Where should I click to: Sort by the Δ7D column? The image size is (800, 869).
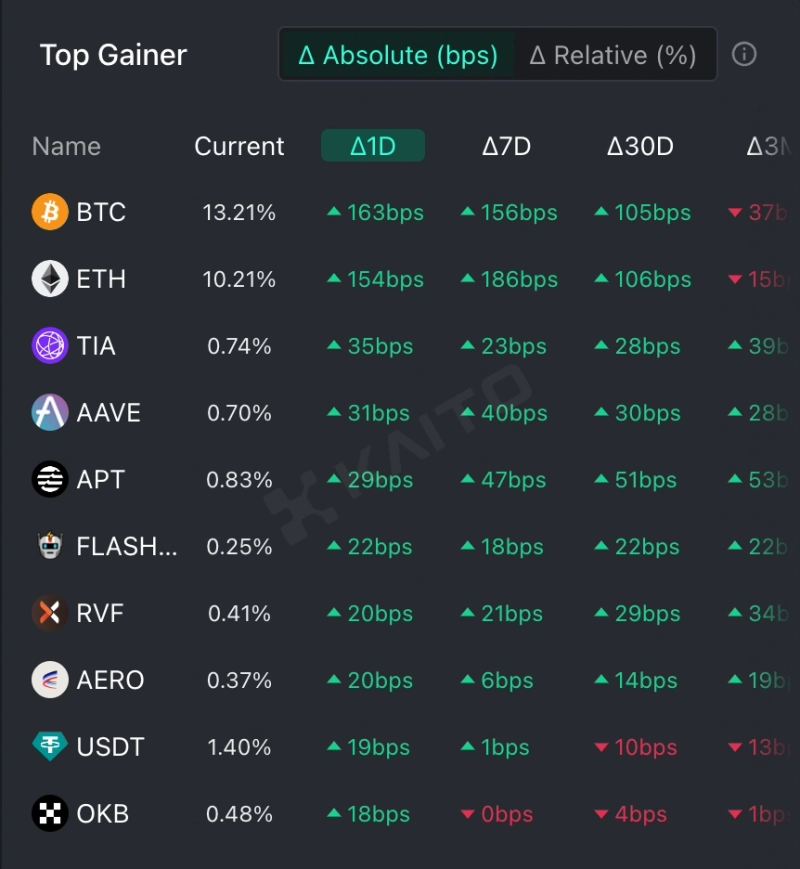pos(506,146)
